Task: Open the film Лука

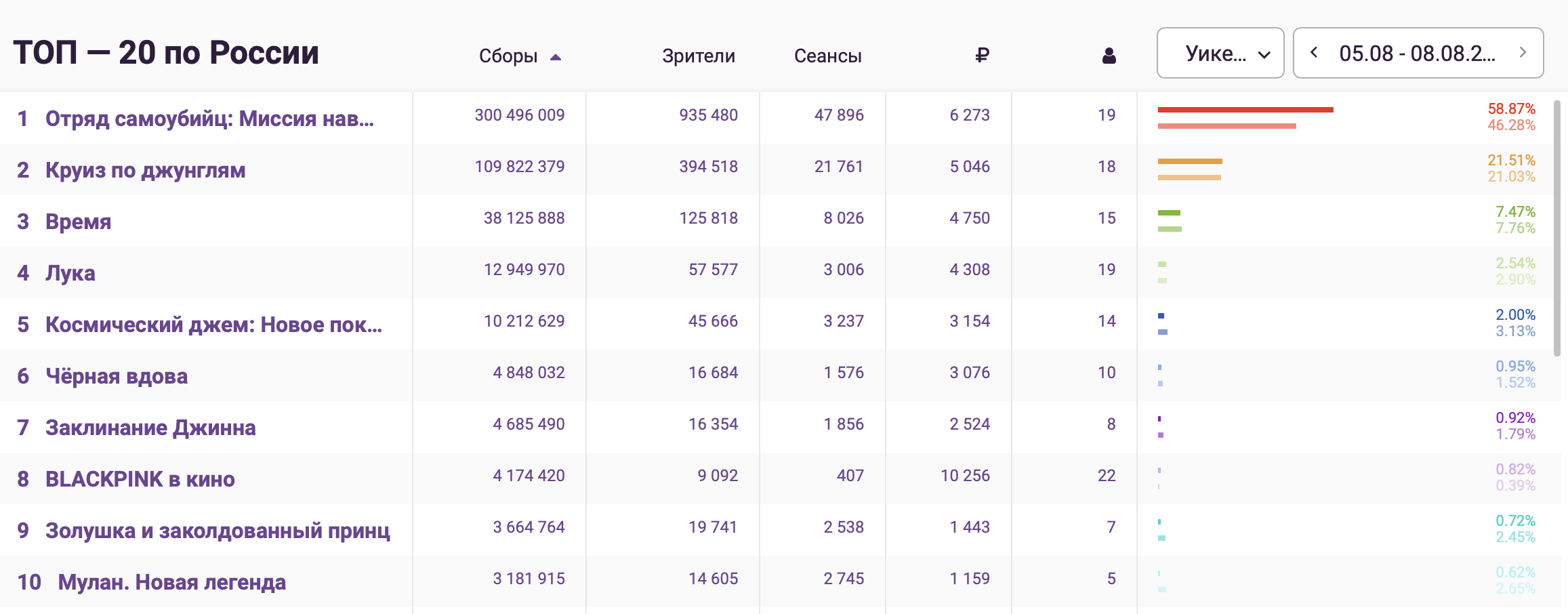Action: click(x=70, y=273)
